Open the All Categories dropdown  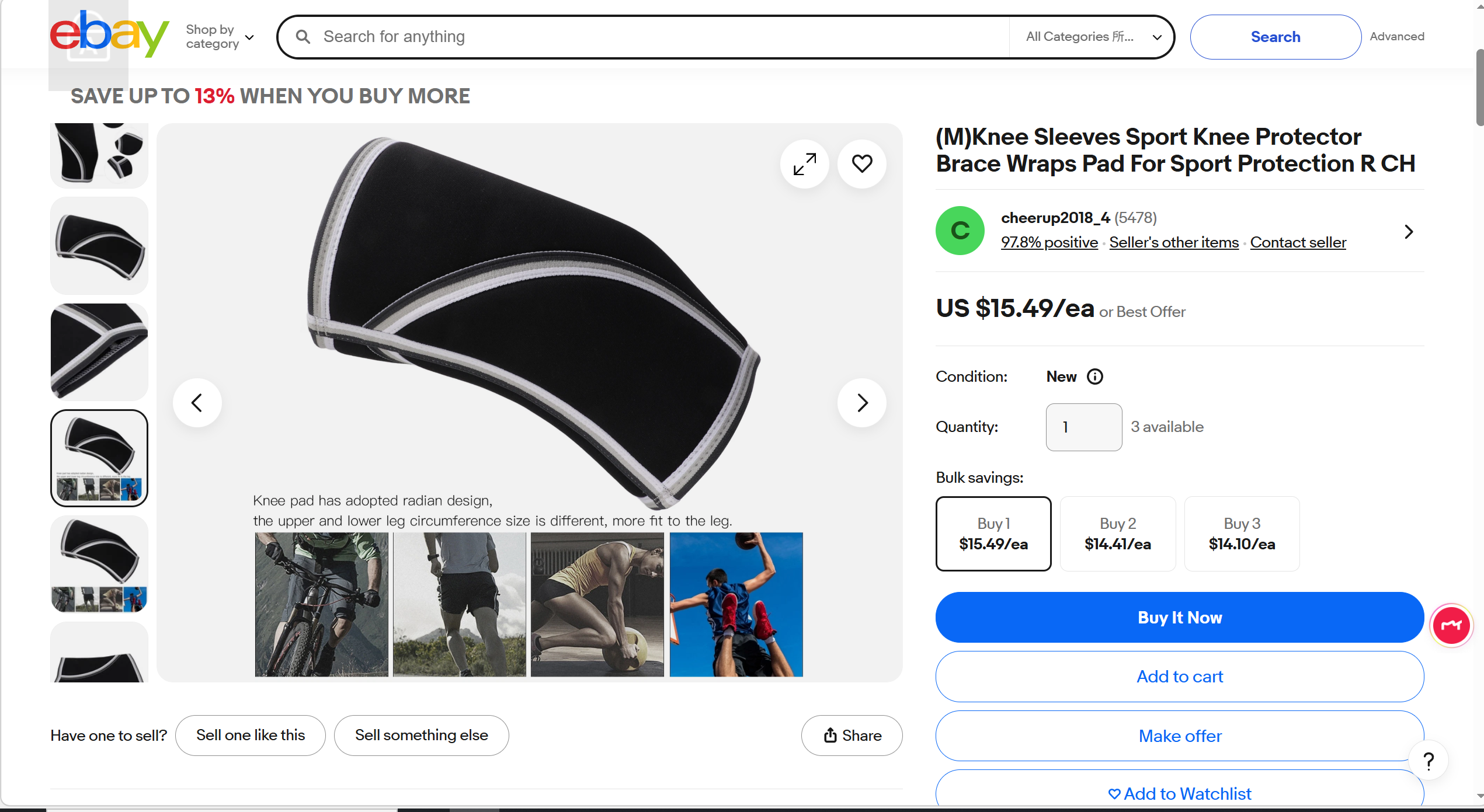click(x=1092, y=37)
